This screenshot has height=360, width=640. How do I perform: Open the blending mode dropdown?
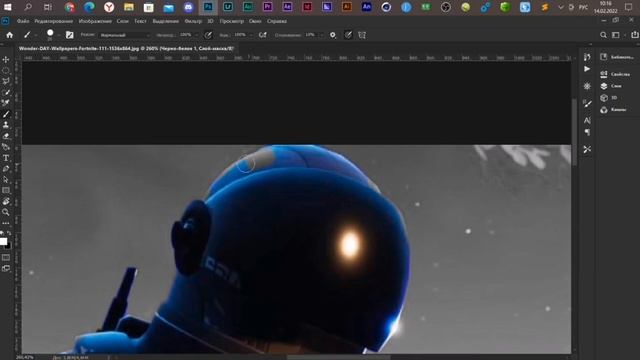(124, 35)
